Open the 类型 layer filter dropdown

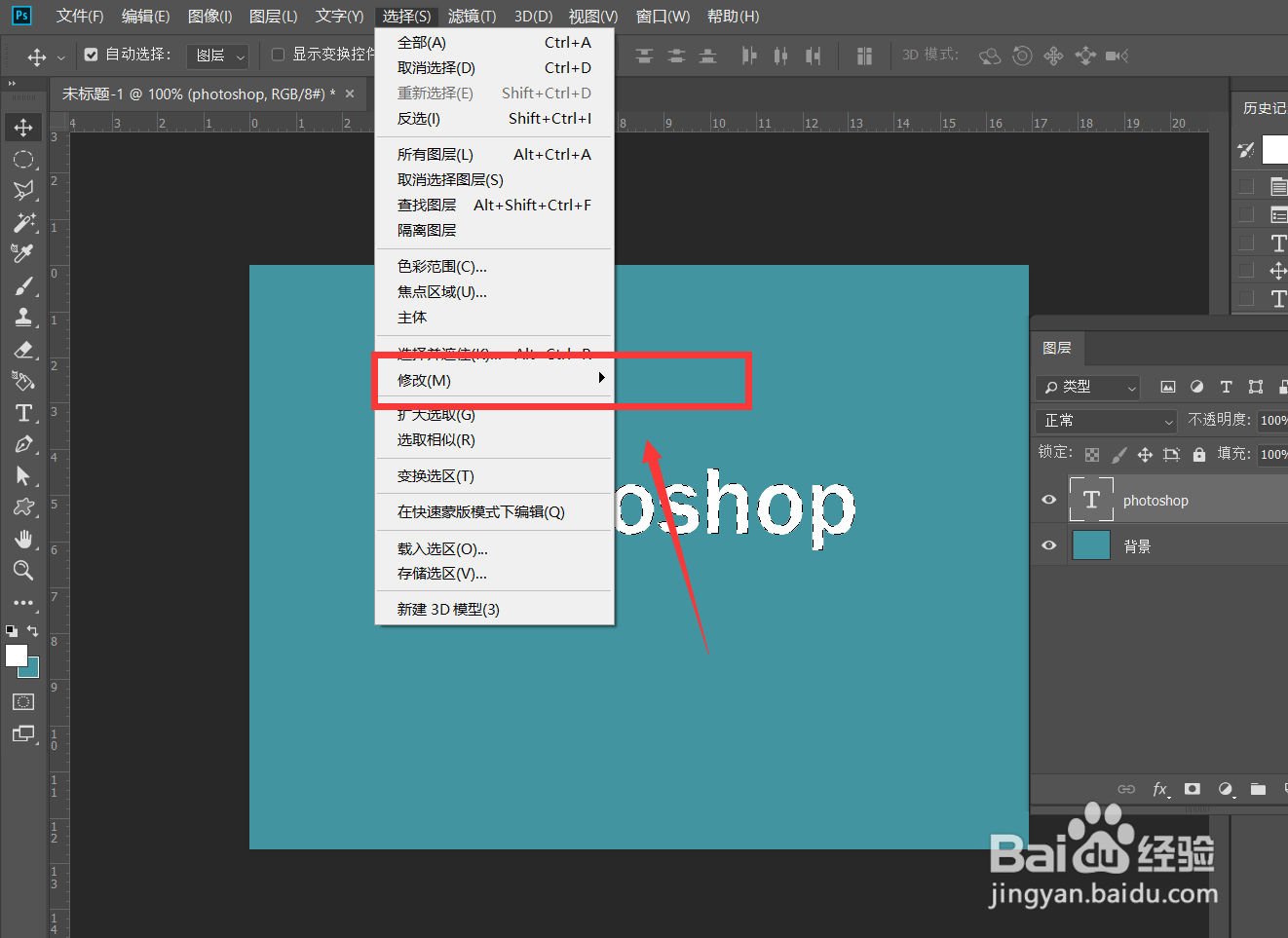coord(1088,387)
